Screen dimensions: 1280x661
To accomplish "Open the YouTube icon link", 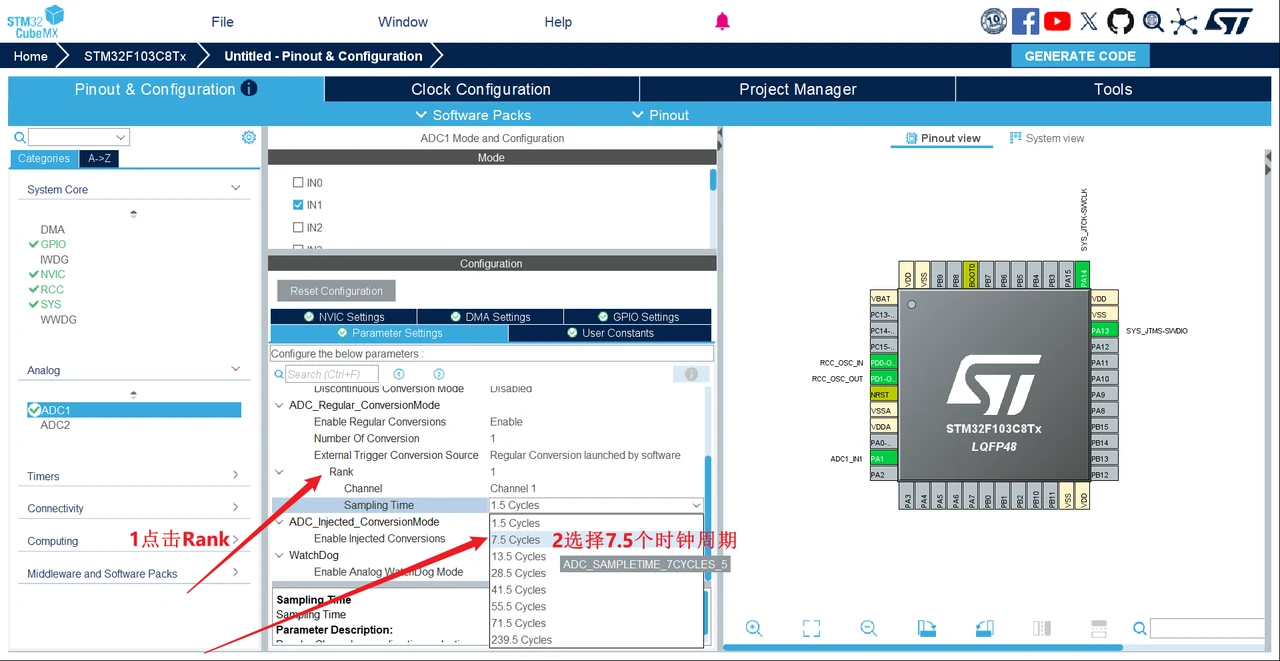I will click(1057, 21).
